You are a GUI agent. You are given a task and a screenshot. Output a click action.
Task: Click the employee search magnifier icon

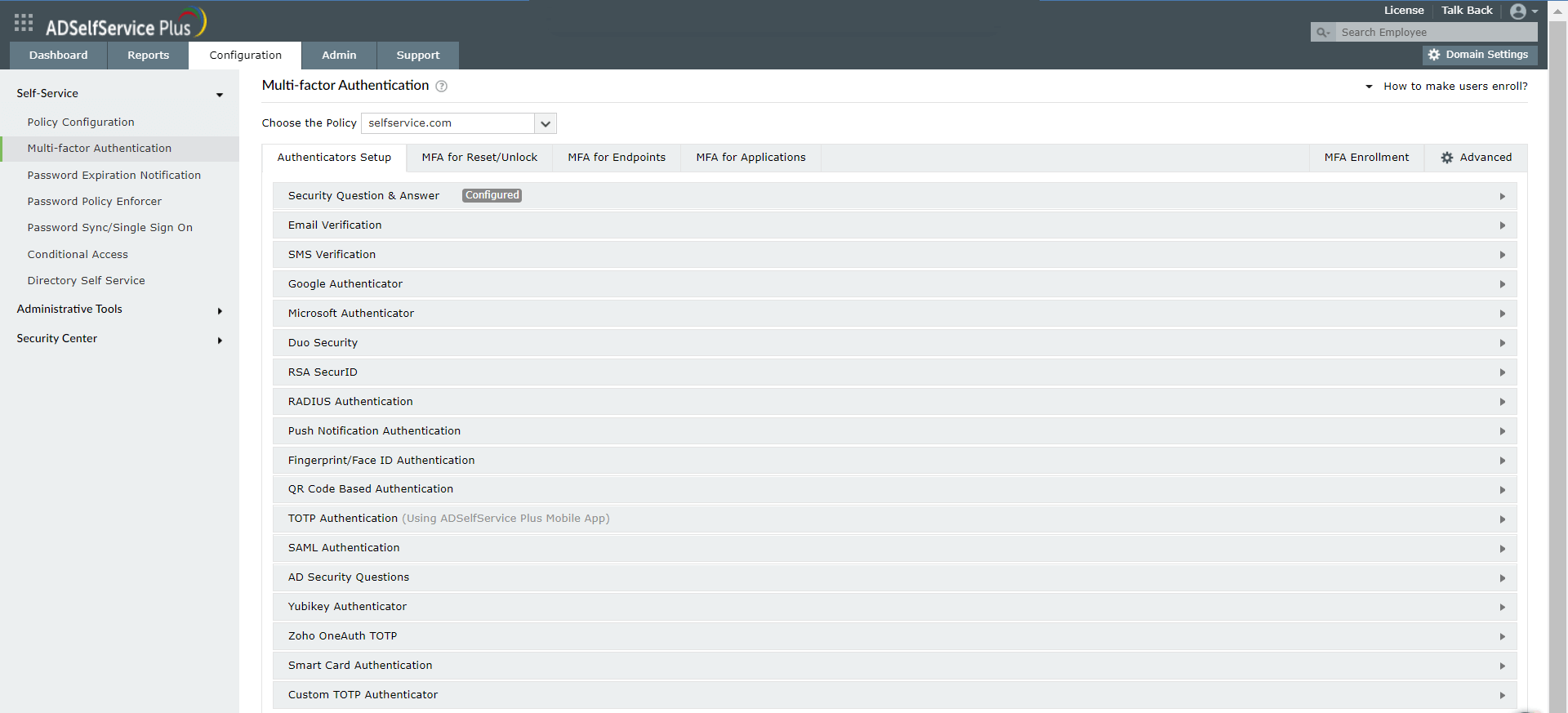[x=1322, y=33]
